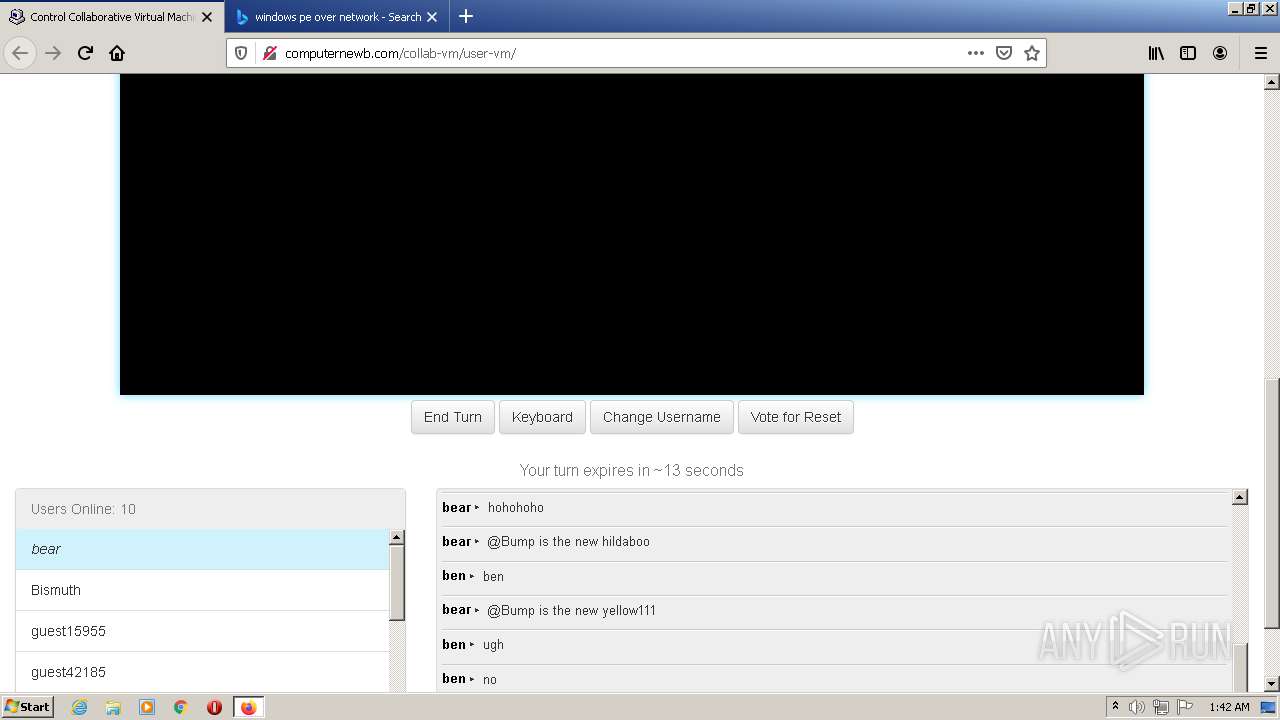Click Vote for Reset button
This screenshot has width=1280, height=720.
pos(796,417)
